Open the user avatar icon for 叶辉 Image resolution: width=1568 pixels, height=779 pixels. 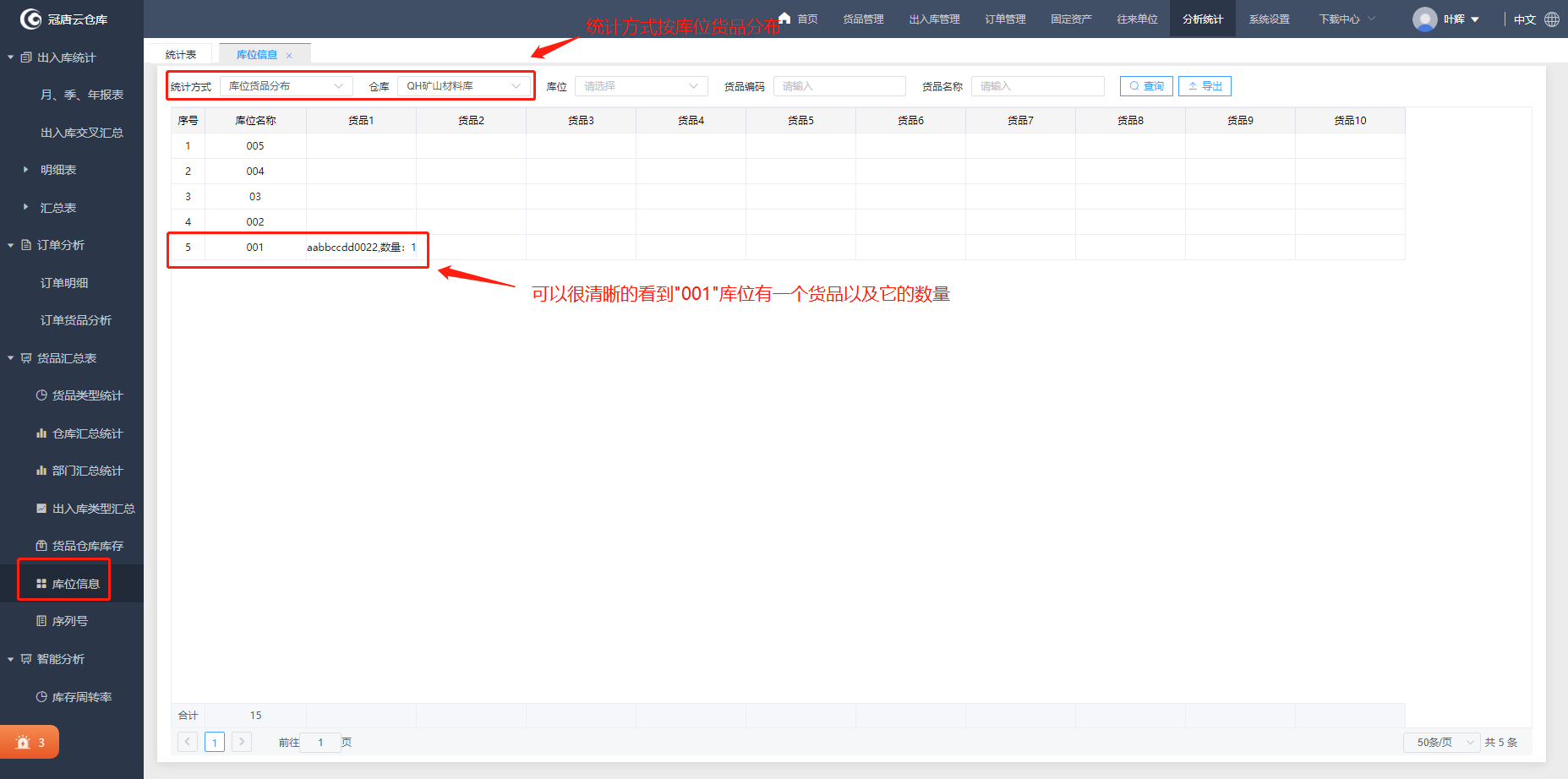pos(1425,19)
